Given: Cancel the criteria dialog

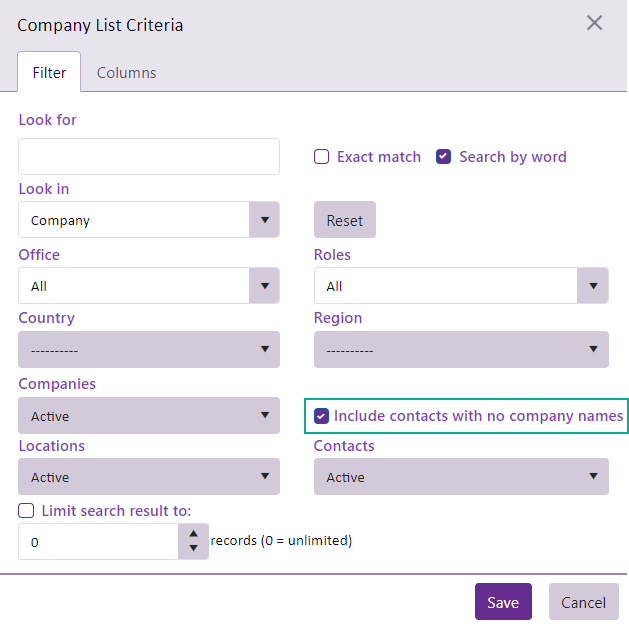Looking at the screenshot, I should pos(583,602).
